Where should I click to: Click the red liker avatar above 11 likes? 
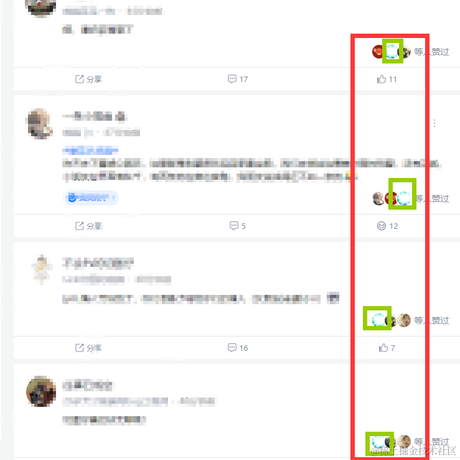point(378,52)
